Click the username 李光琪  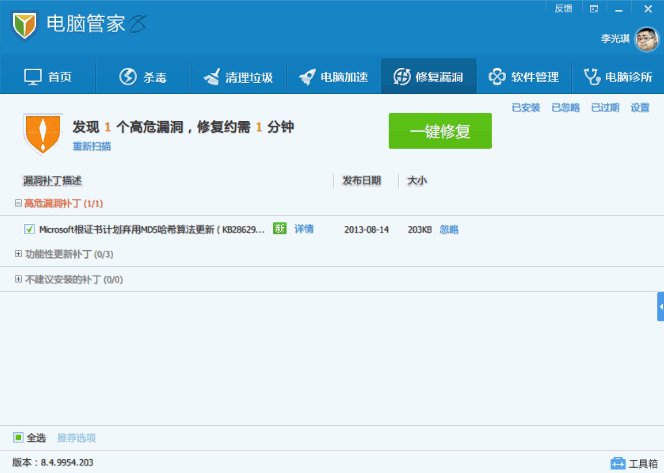tap(615, 39)
